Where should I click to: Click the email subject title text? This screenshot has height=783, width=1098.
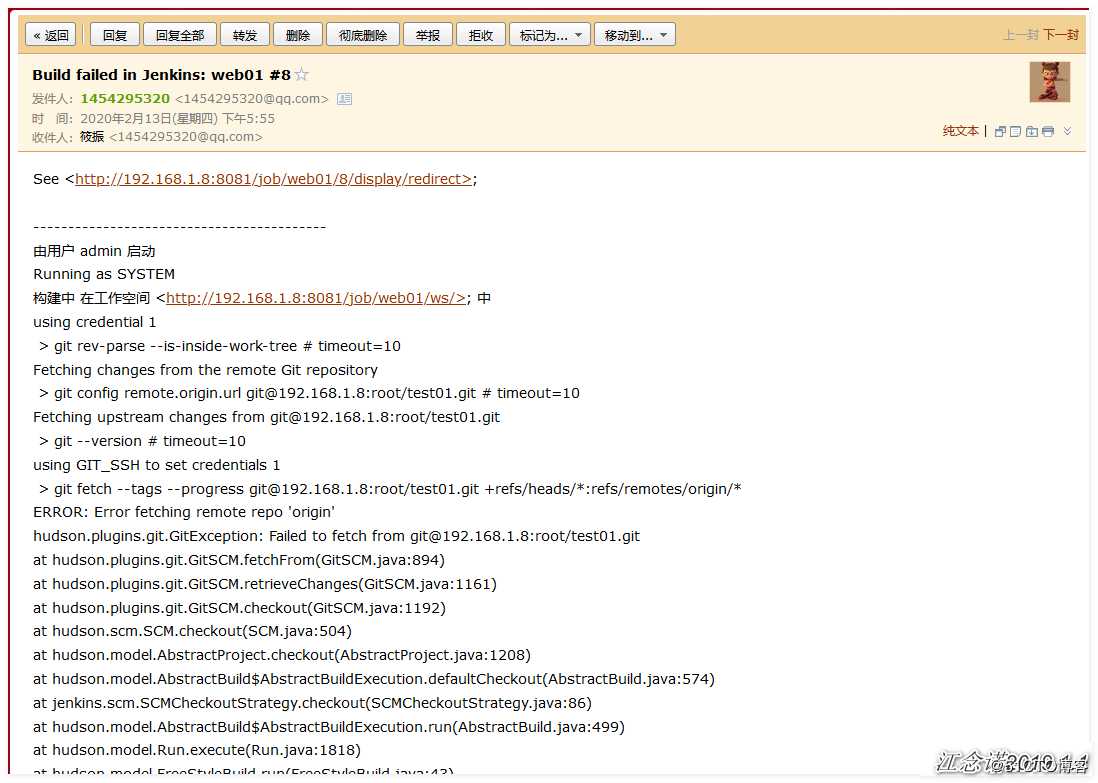click(x=161, y=75)
